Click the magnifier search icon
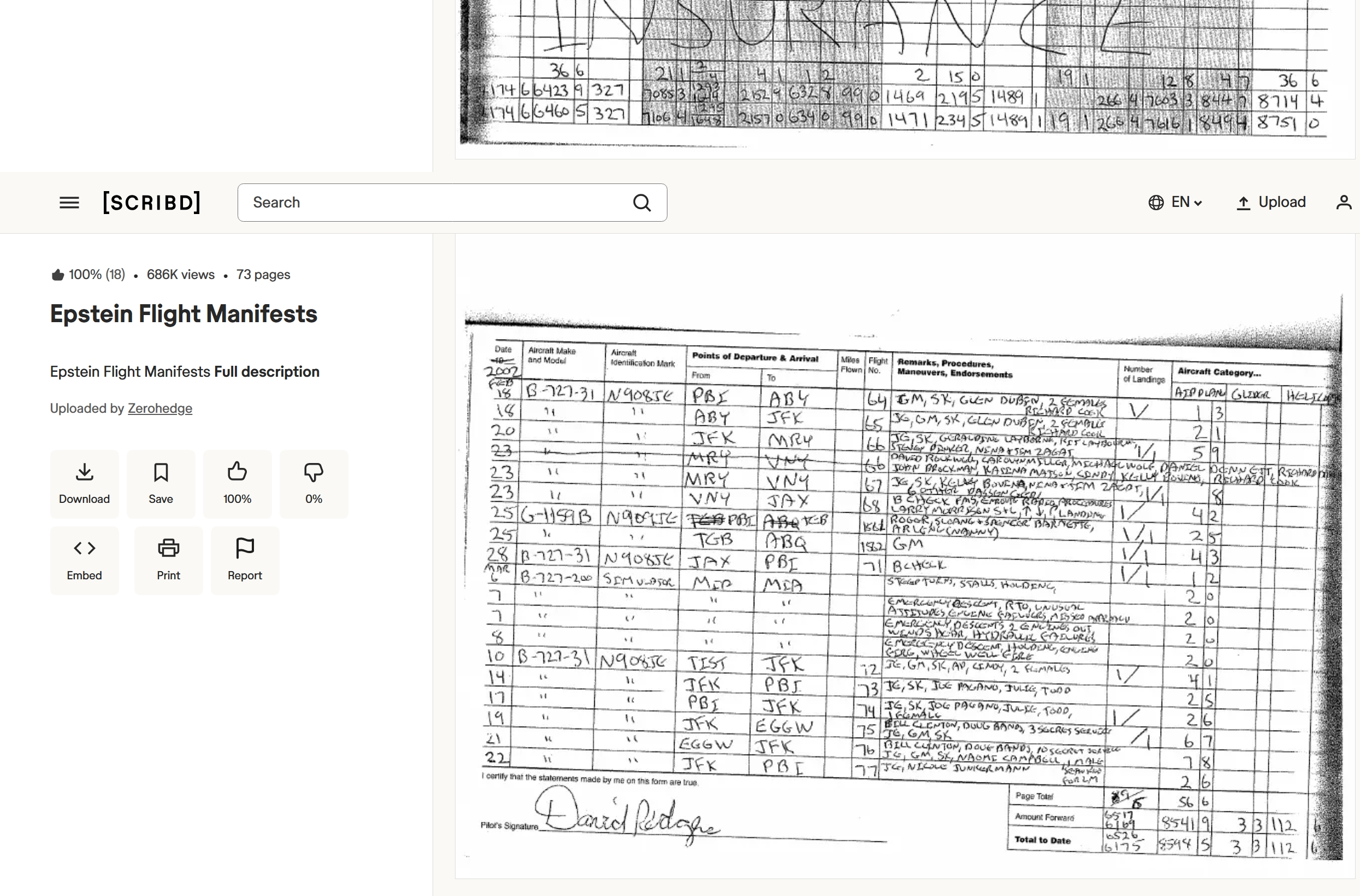This screenshot has width=1360, height=896. [x=642, y=202]
